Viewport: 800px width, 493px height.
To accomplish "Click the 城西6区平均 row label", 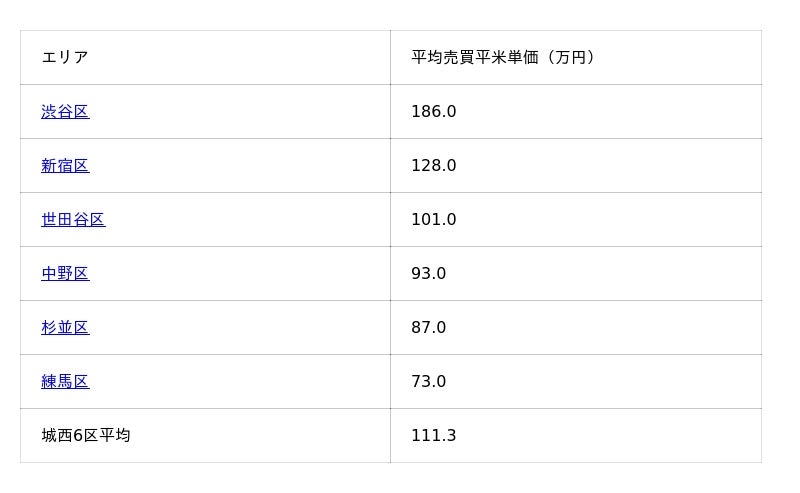I will pyautogui.click(x=86, y=436).
